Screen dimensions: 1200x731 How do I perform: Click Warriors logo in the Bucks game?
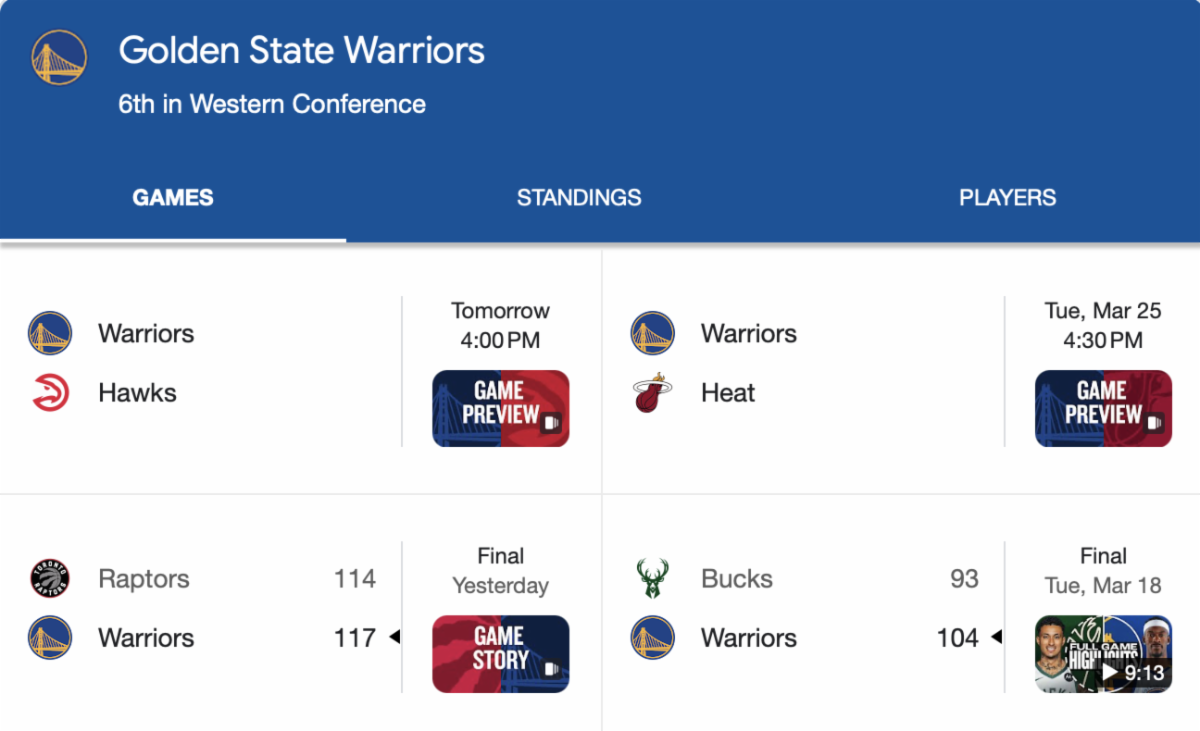coord(652,637)
